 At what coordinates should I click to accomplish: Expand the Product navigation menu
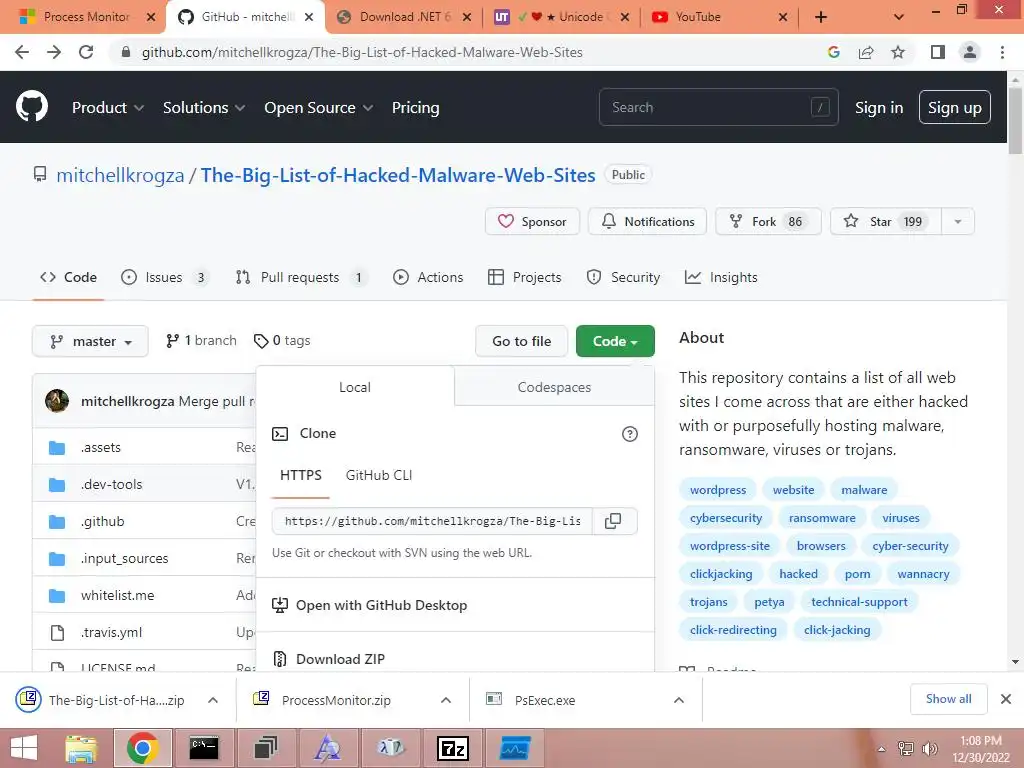coord(108,108)
